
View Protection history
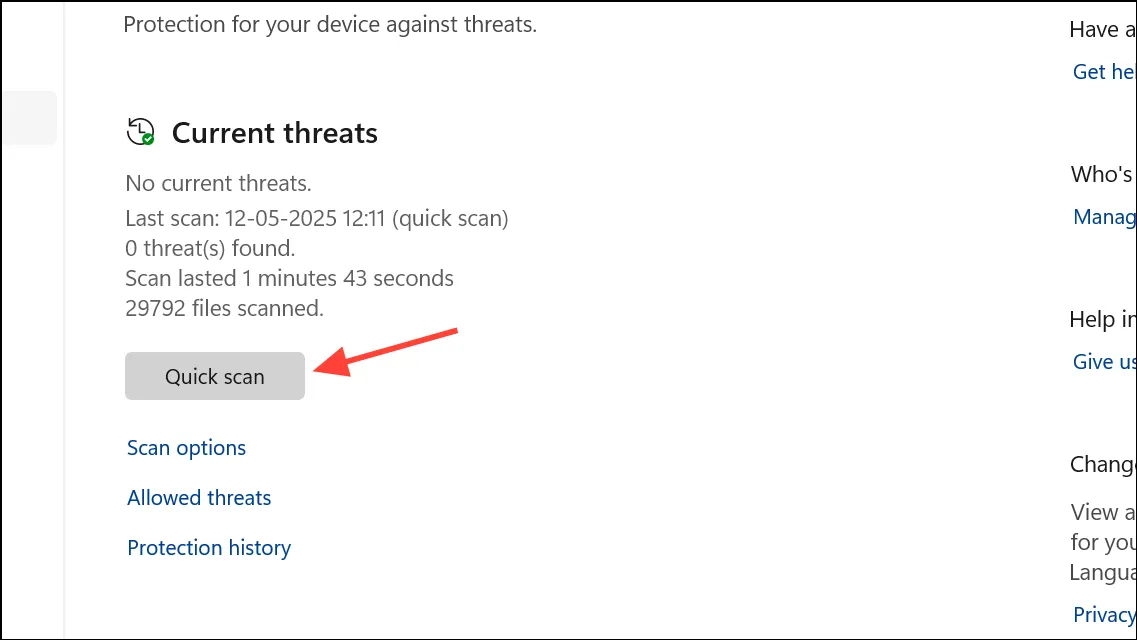pyautogui.click(x=209, y=548)
